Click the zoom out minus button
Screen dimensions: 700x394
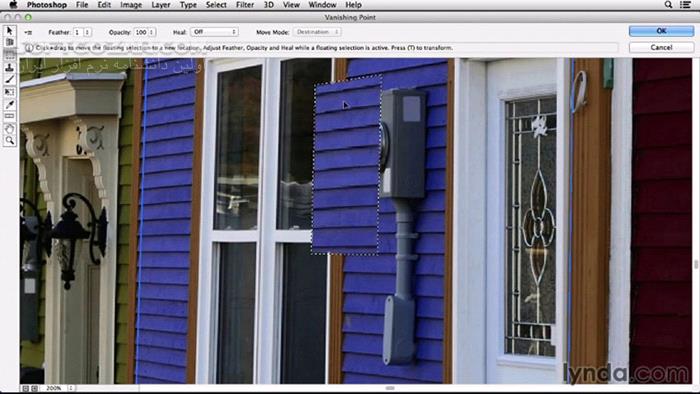click(25, 388)
